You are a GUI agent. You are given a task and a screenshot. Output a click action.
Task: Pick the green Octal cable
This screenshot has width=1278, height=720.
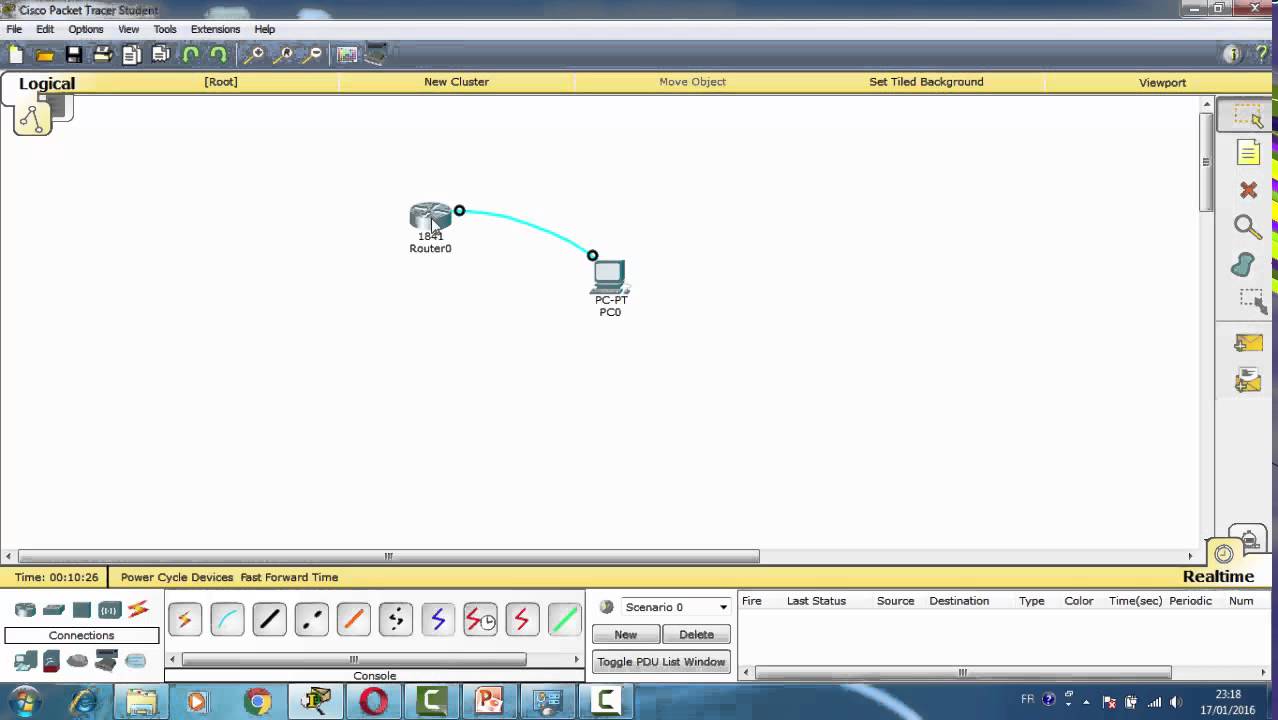tap(564, 620)
